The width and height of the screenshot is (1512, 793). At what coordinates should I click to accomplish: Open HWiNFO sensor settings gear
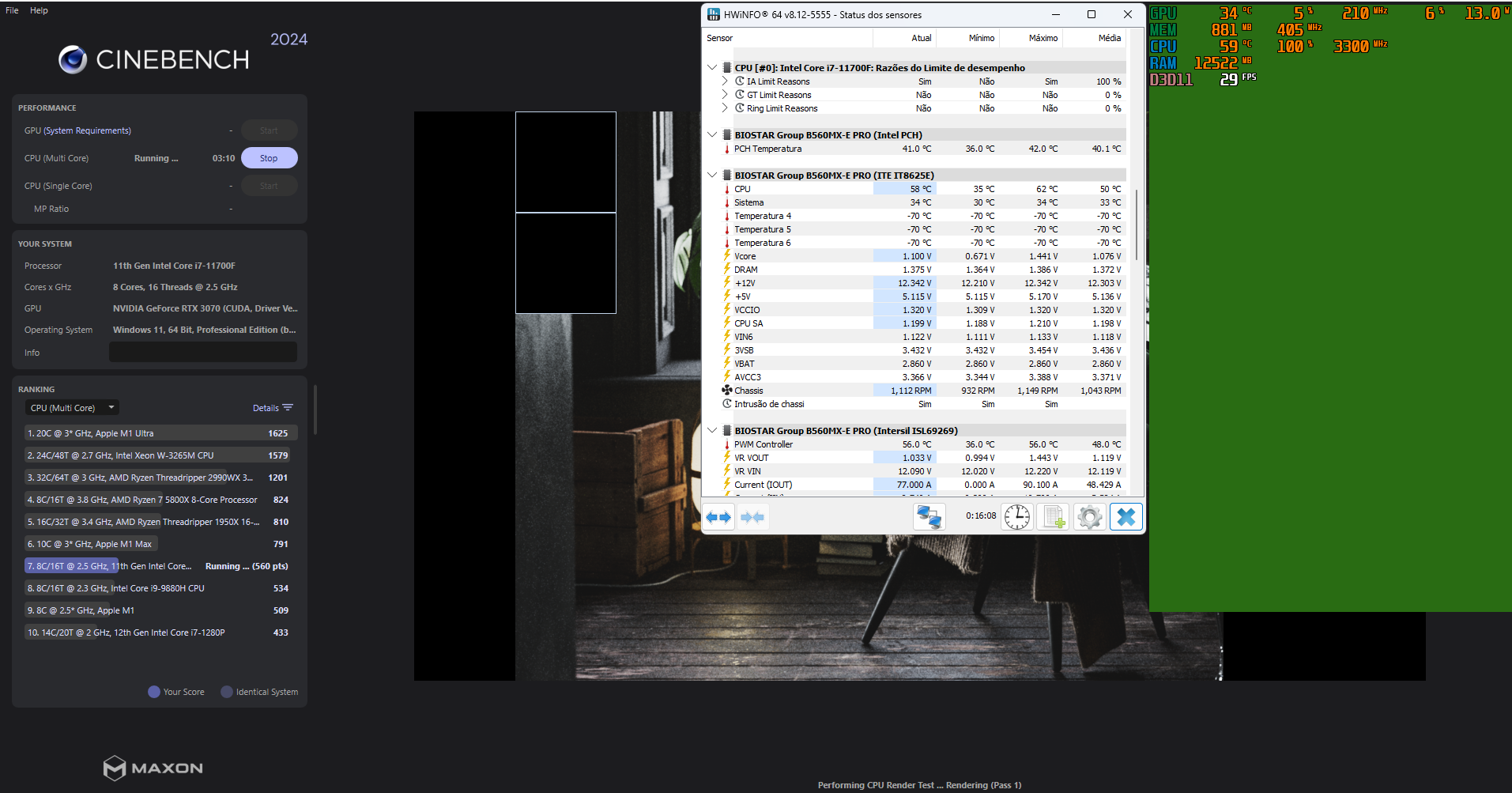point(1090,517)
